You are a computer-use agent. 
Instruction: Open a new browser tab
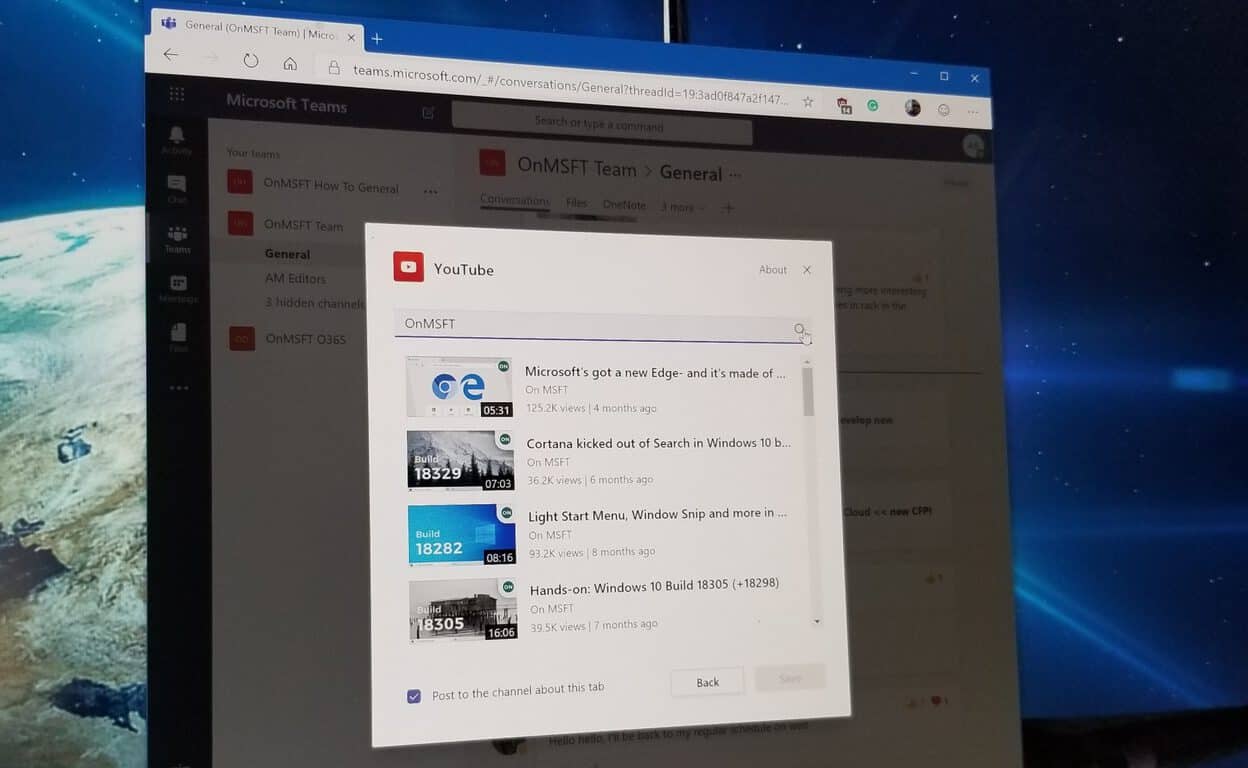tap(377, 38)
